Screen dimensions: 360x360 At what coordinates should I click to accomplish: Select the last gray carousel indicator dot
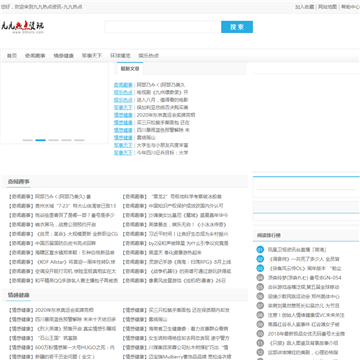click(x=79, y=140)
